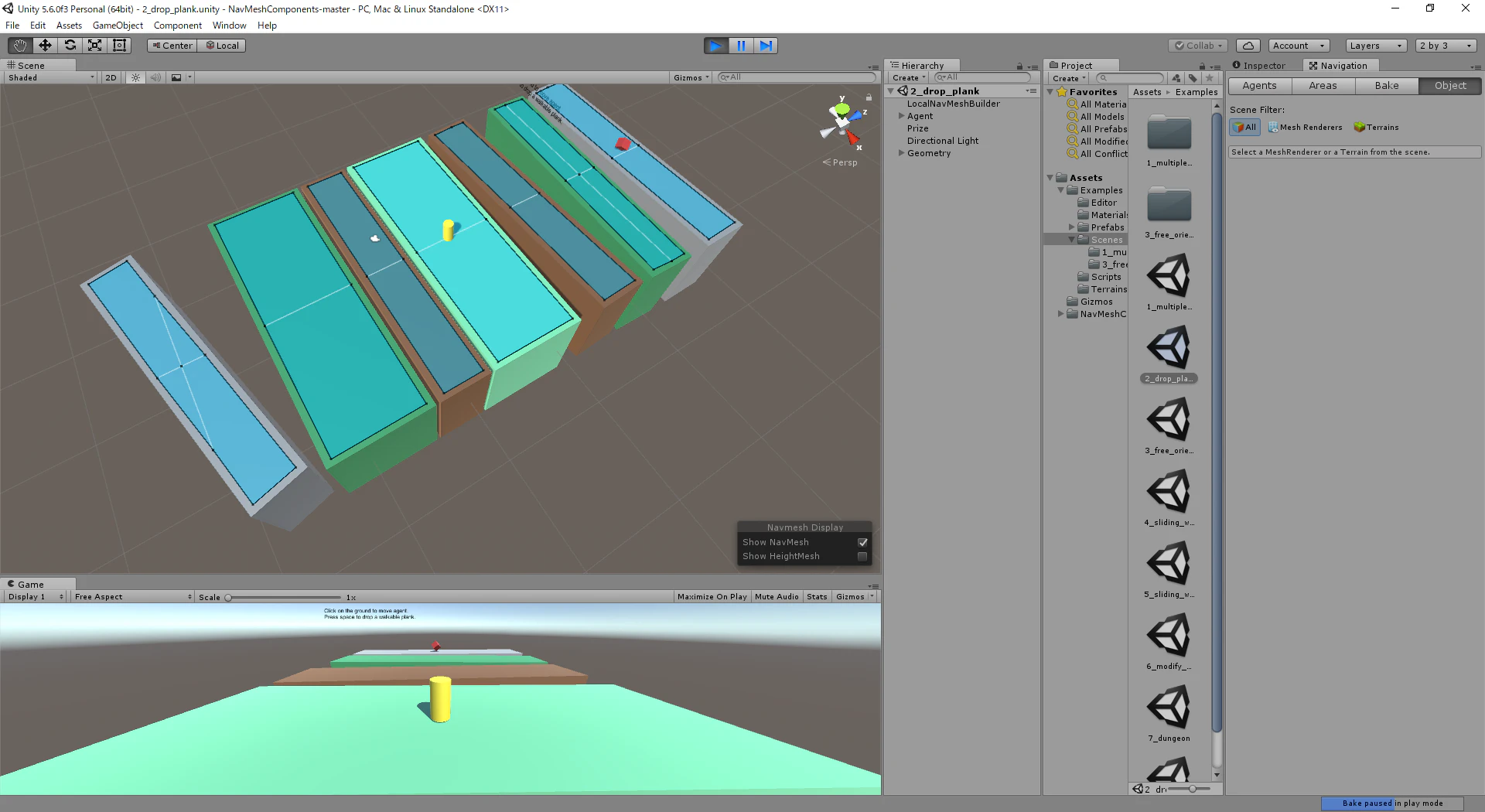Select the Scale tool

coord(94,46)
